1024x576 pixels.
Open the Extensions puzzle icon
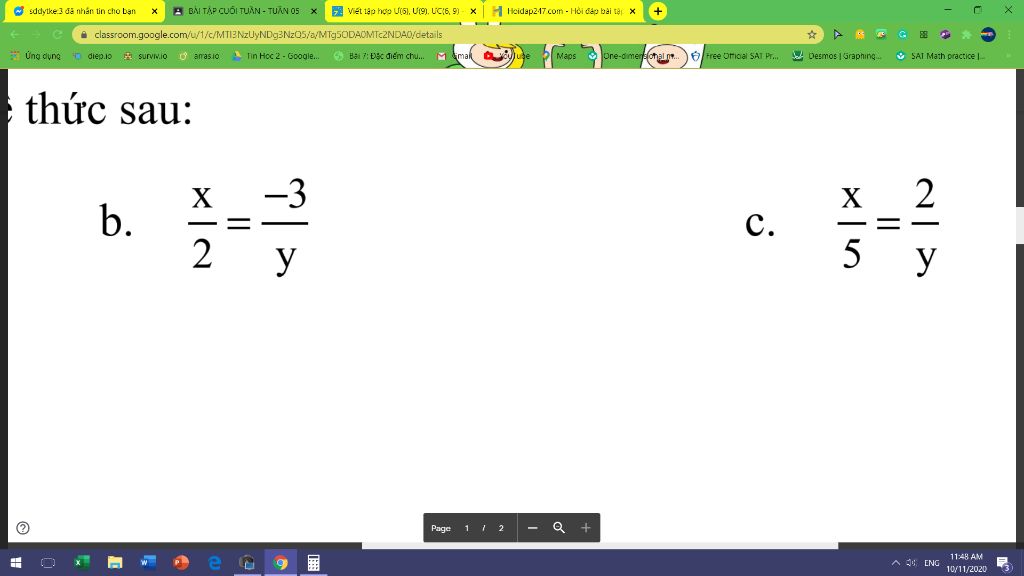click(967, 35)
